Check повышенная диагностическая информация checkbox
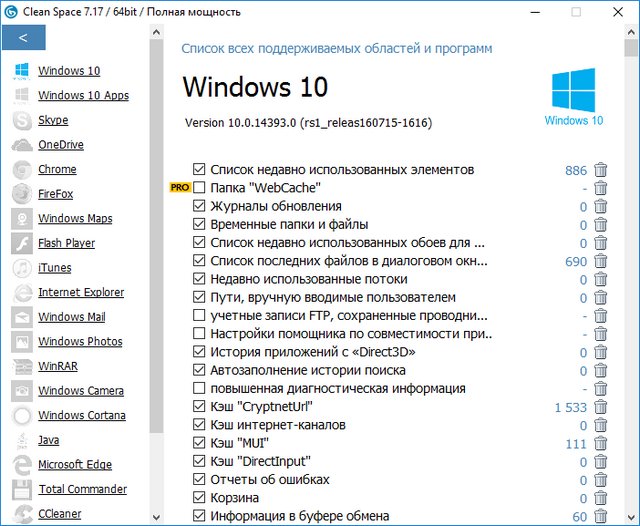The width and height of the screenshot is (640, 526). (199, 388)
